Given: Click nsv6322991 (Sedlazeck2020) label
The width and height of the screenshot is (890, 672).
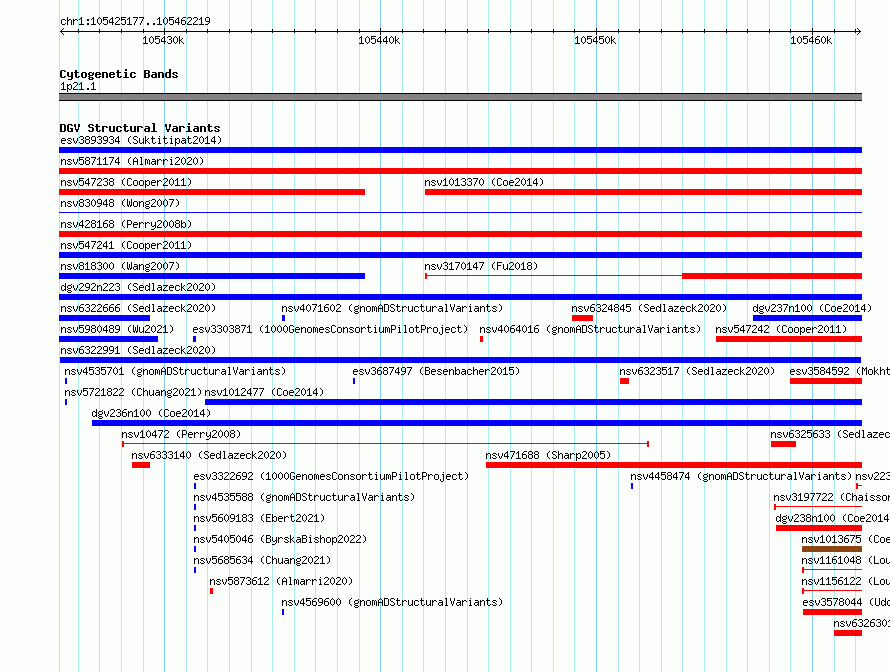Looking at the screenshot, I should tap(138, 350).
